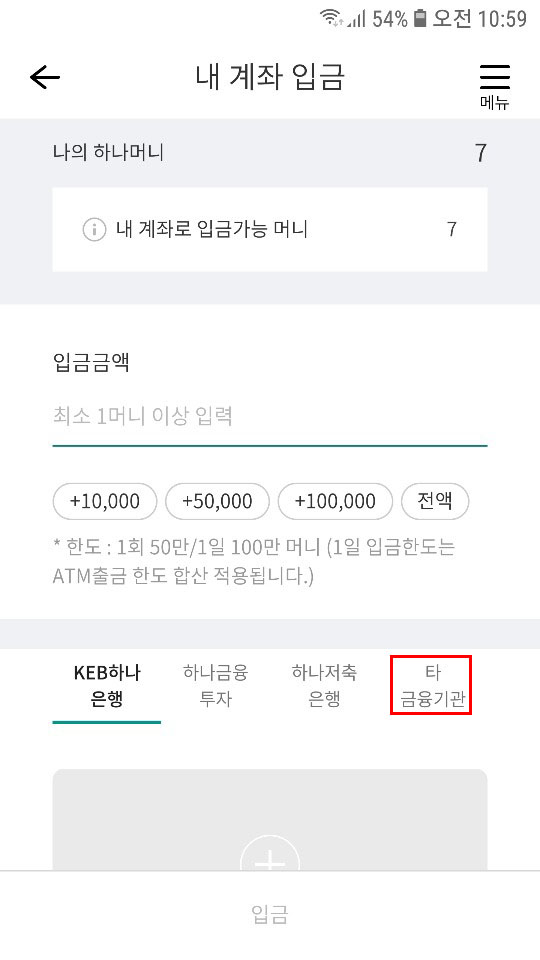The height and width of the screenshot is (960, 540).
Task: Select 전액 full amount button
Action: [435, 501]
